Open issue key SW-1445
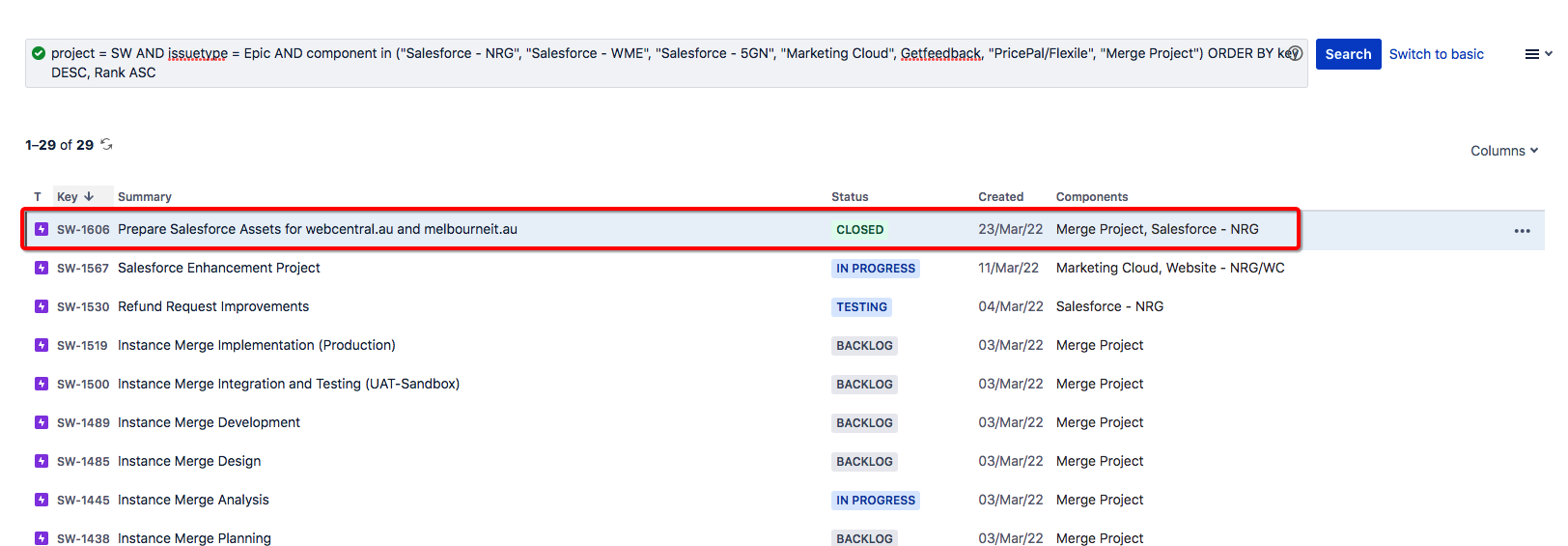Image resolution: width=1568 pixels, height=546 pixels. click(x=83, y=501)
